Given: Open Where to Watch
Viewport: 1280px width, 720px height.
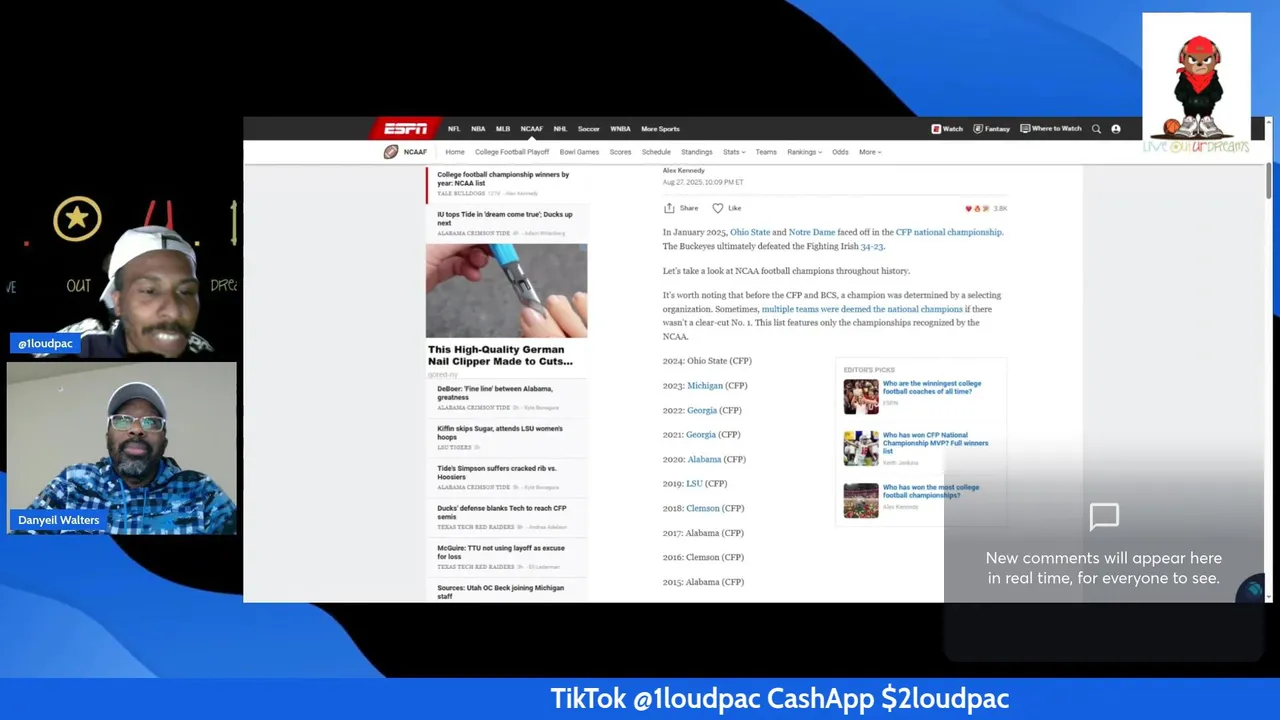Looking at the screenshot, I should click(1050, 129).
